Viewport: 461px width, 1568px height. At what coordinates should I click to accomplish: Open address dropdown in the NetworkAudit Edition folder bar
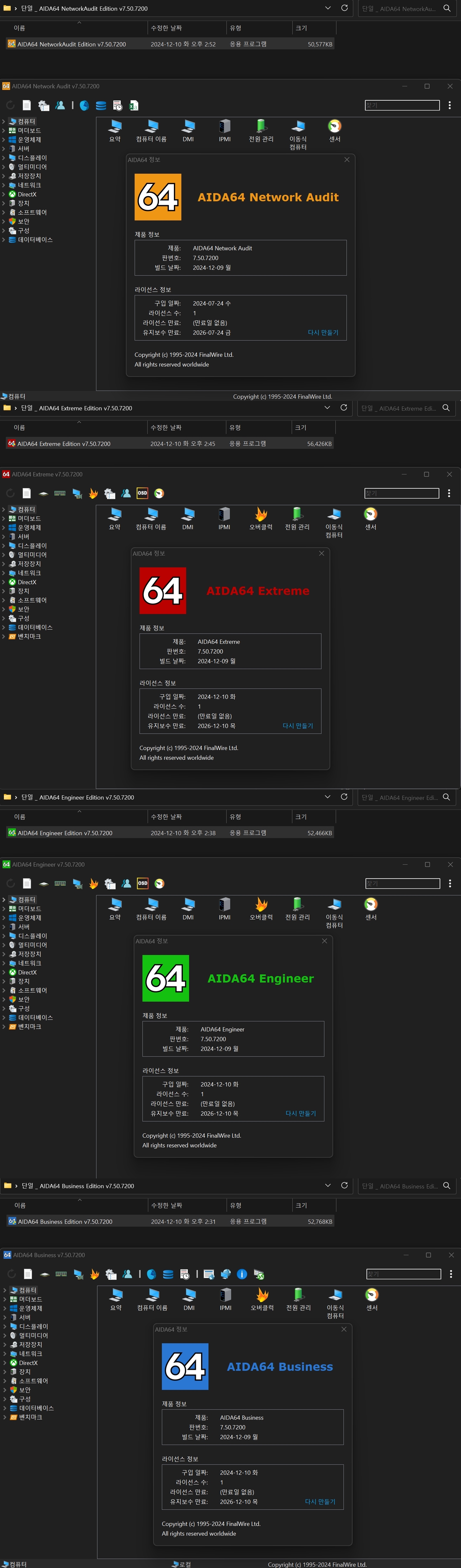(x=328, y=8)
